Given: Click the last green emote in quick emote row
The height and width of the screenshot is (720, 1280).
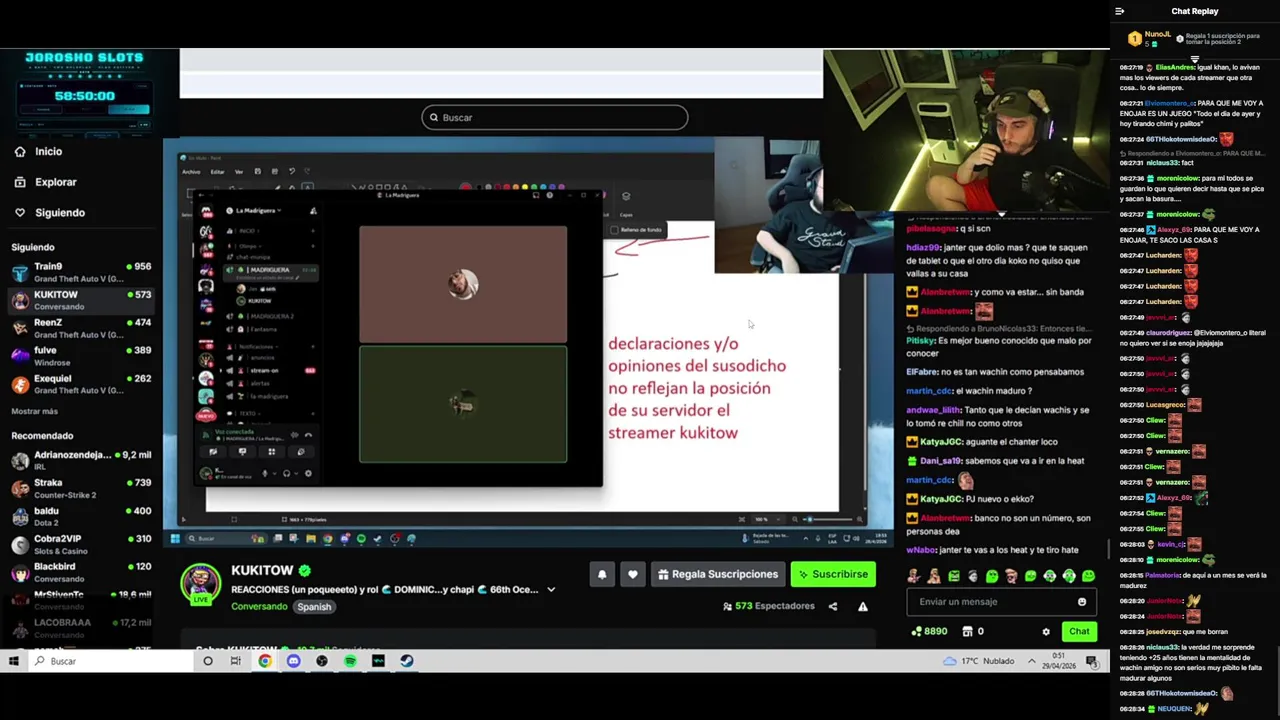Looking at the screenshot, I should [x=1088, y=576].
